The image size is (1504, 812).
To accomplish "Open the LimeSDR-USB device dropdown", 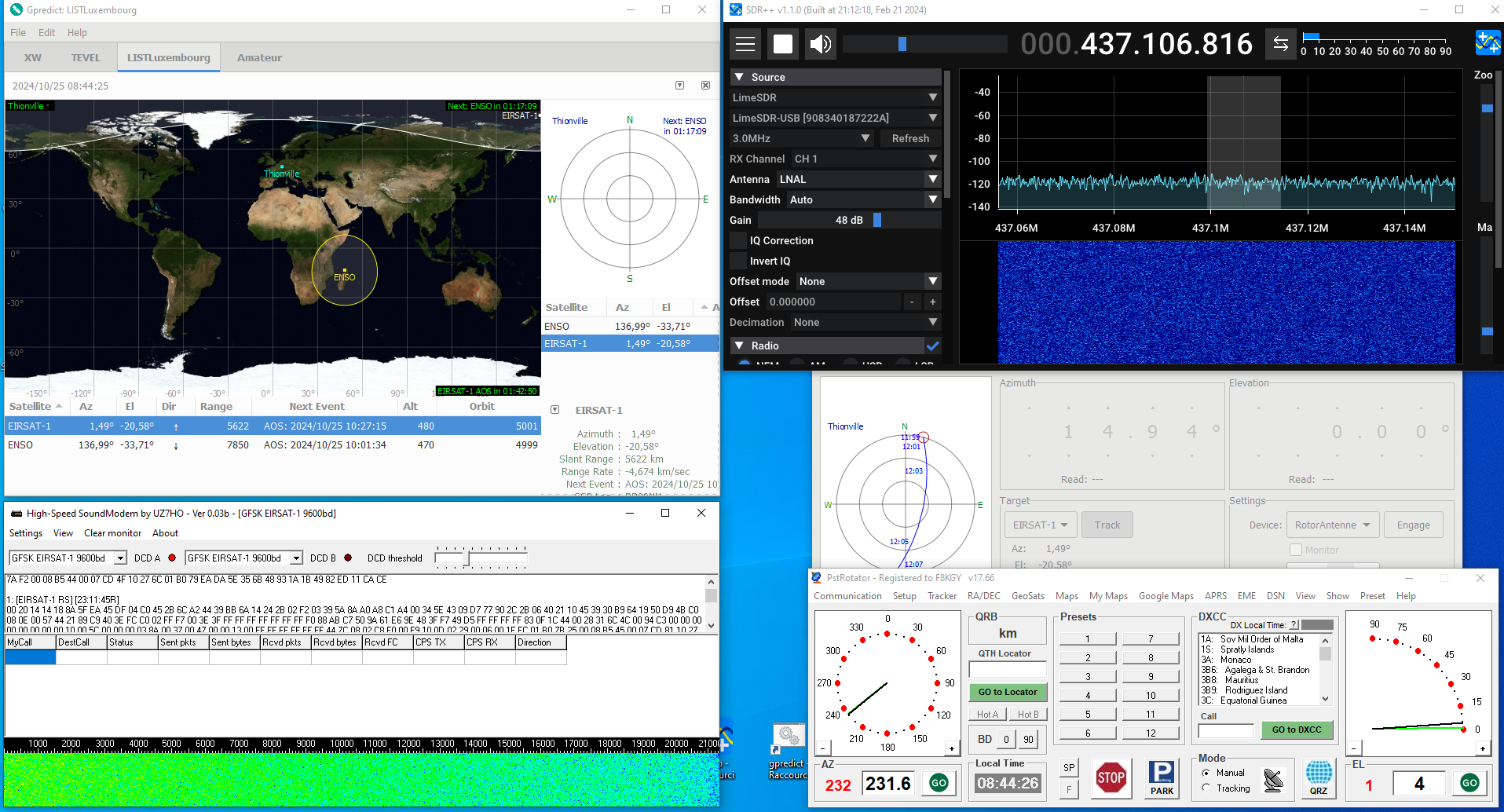I will tap(835, 118).
